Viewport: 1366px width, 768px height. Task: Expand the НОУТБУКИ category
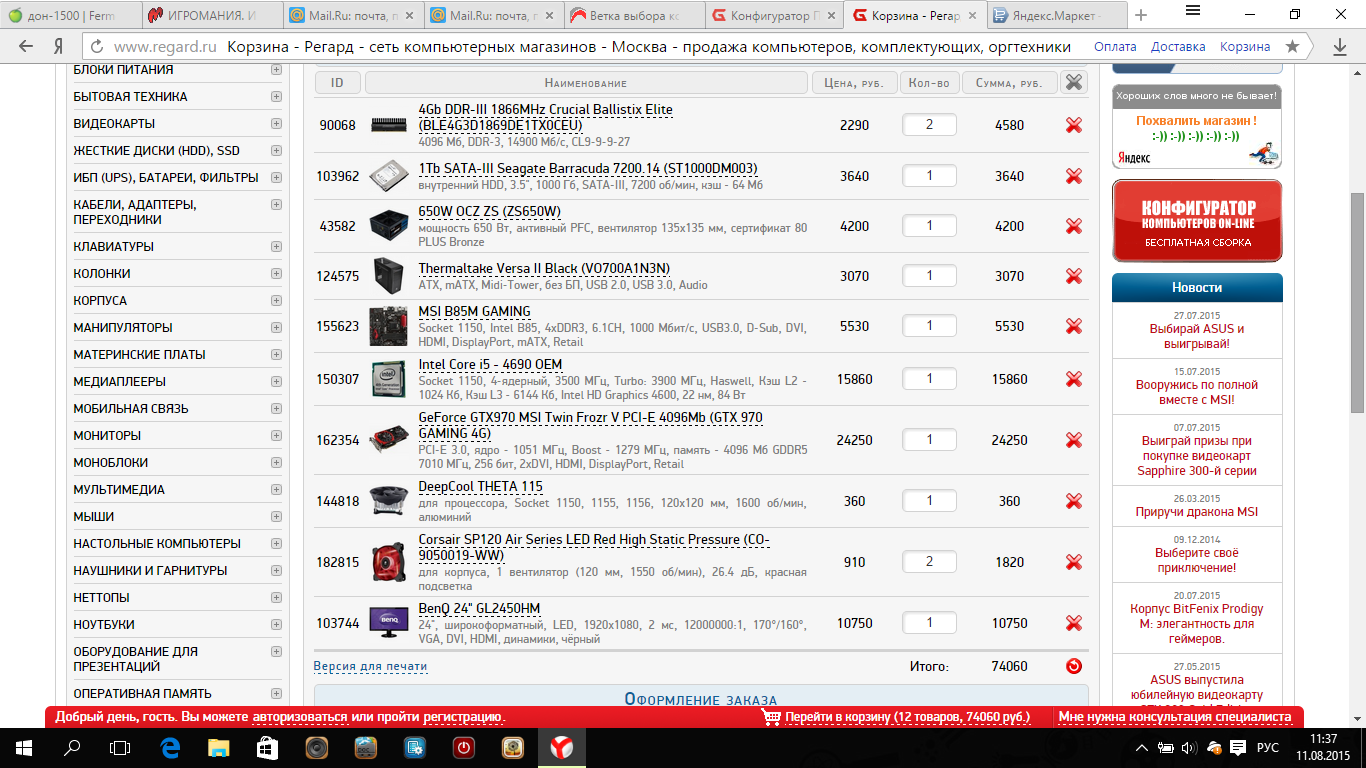click(276, 625)
